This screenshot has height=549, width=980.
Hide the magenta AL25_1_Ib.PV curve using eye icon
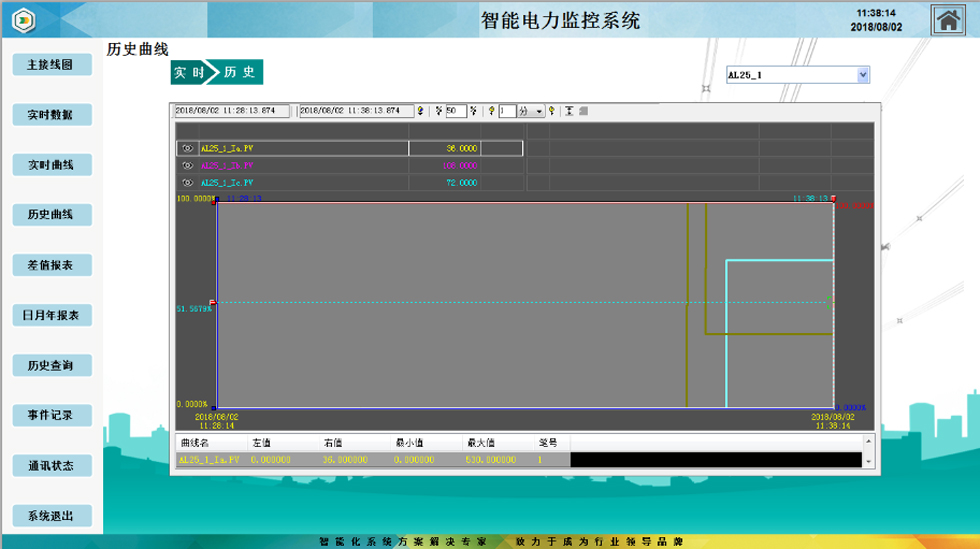187,166
